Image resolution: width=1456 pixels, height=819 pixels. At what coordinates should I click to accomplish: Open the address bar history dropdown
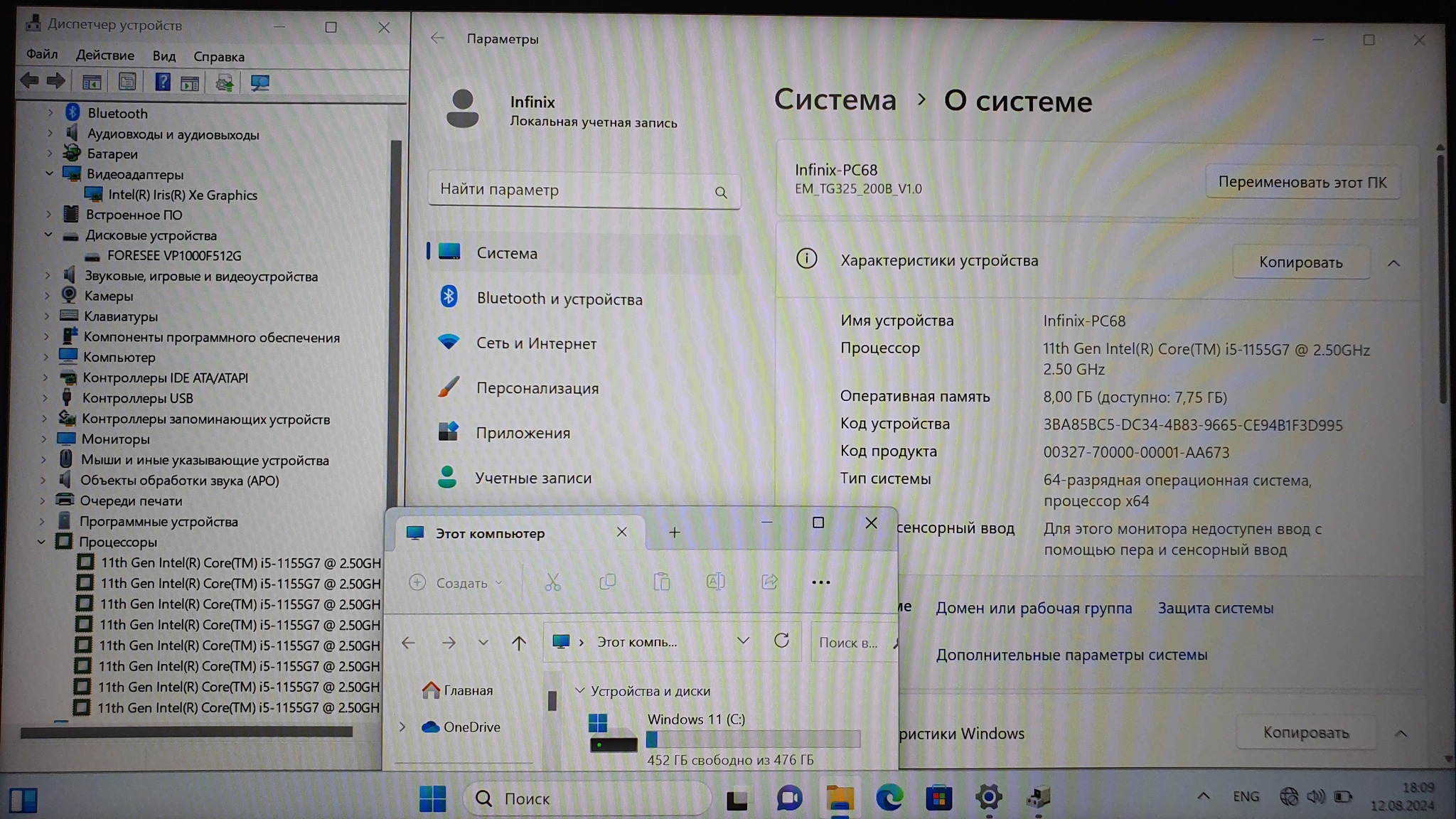pyautogui.click(x=743, y=641)
